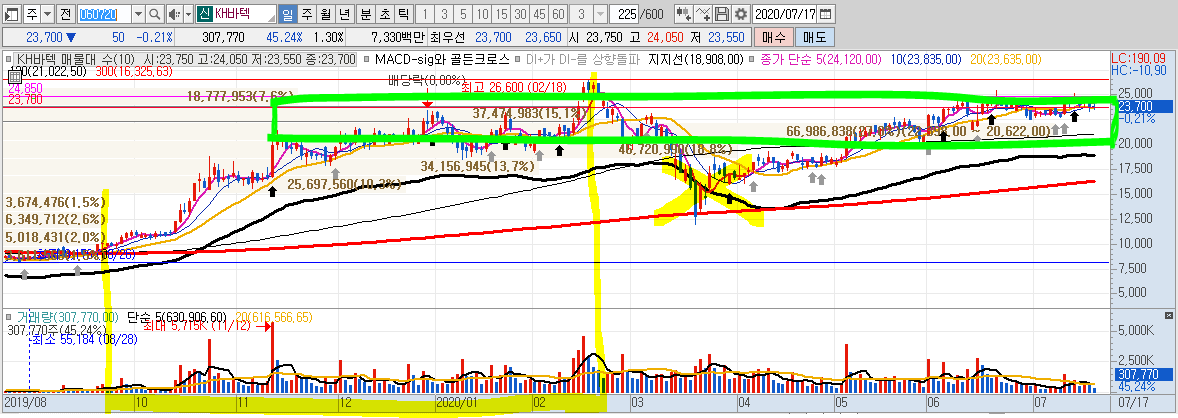This screenshot has height=418, width=1178.
Task: Select tick 틱 chart period
Action: point(403,14)
